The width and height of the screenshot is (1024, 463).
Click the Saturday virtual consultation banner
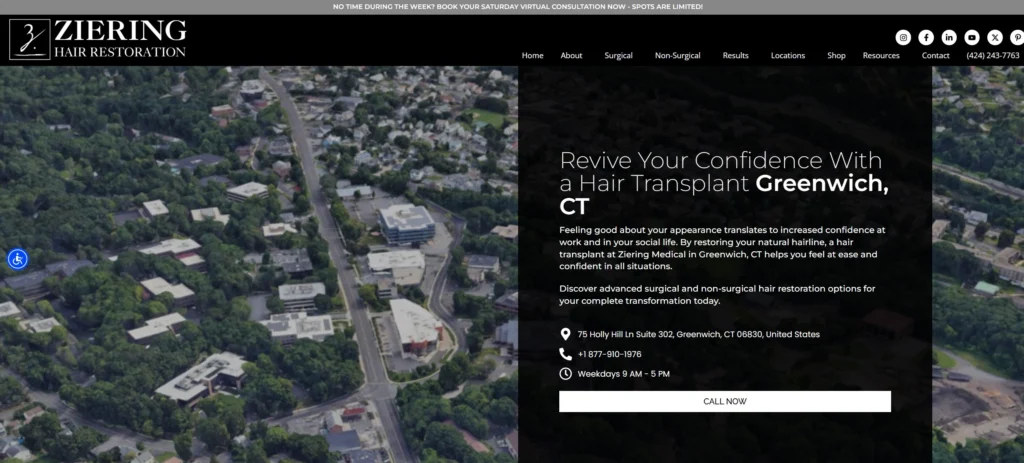click(518, 7)
